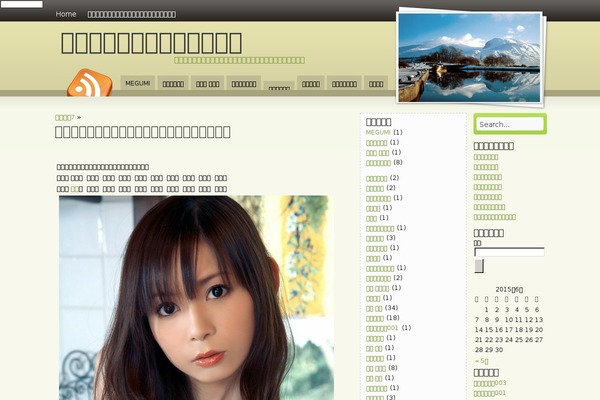Click the snowy mountain lake header photo
The image size is (600, 400).
(470, 57)
